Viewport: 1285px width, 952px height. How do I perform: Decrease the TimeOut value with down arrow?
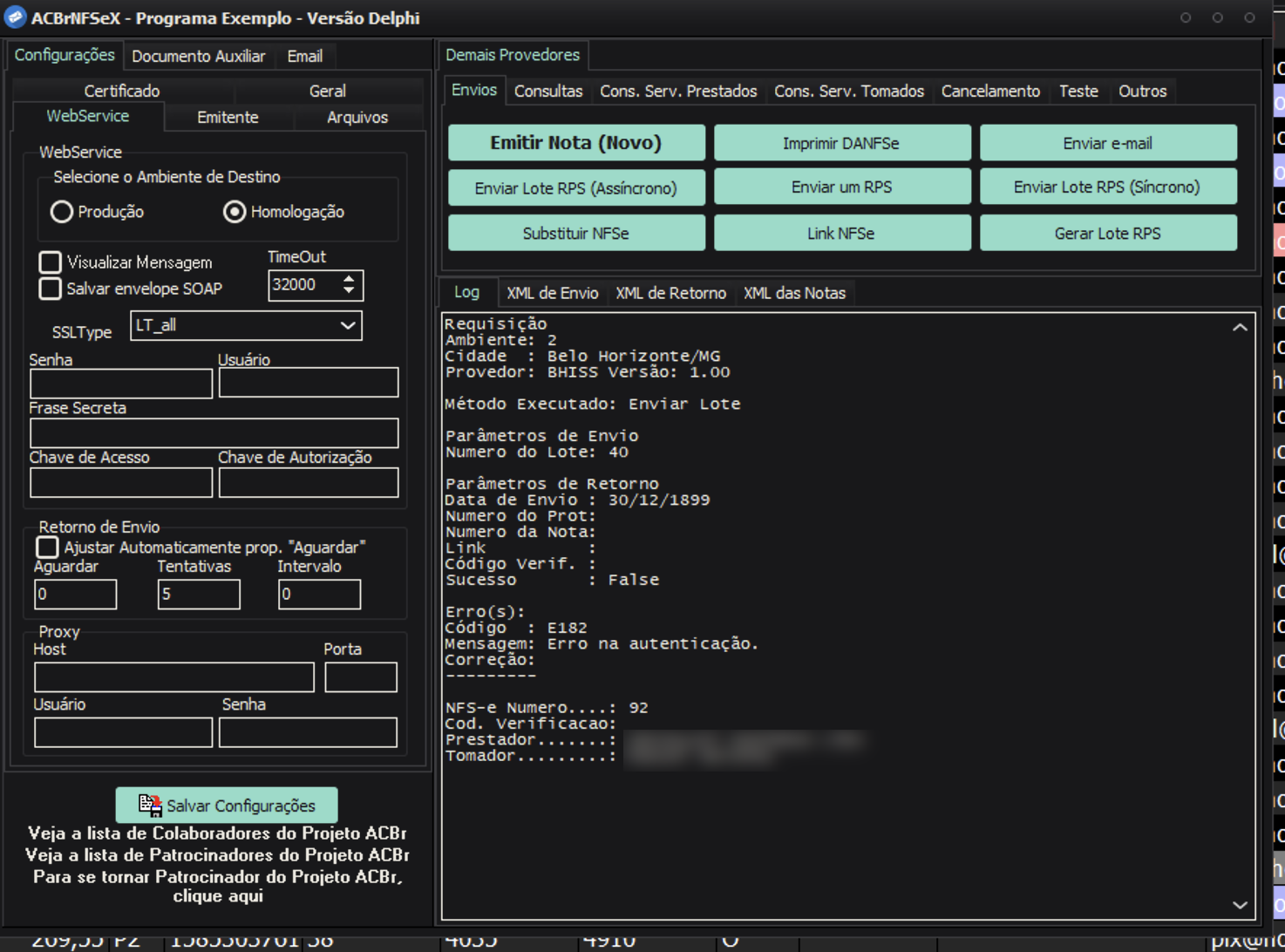(349, 290)
